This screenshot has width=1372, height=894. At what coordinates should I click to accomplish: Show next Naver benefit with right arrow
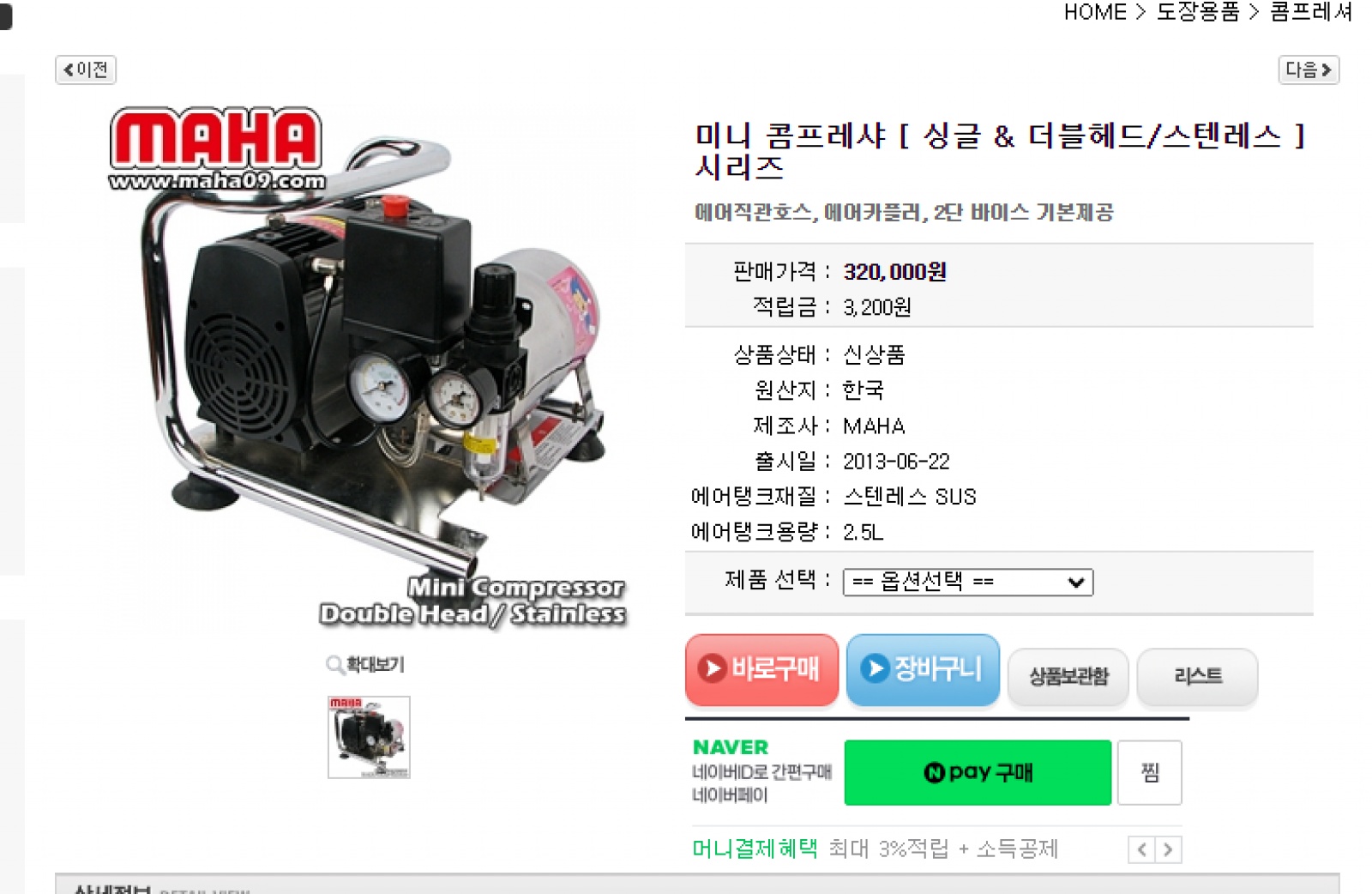click(x=1169, y=849)
